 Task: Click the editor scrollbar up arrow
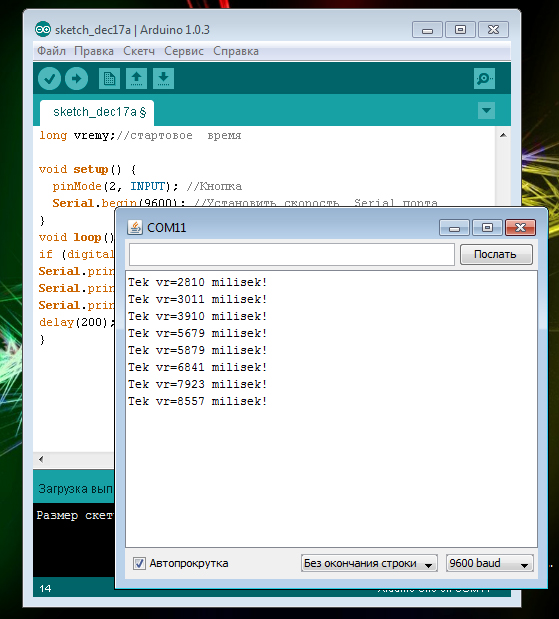(x=503, y=135)
